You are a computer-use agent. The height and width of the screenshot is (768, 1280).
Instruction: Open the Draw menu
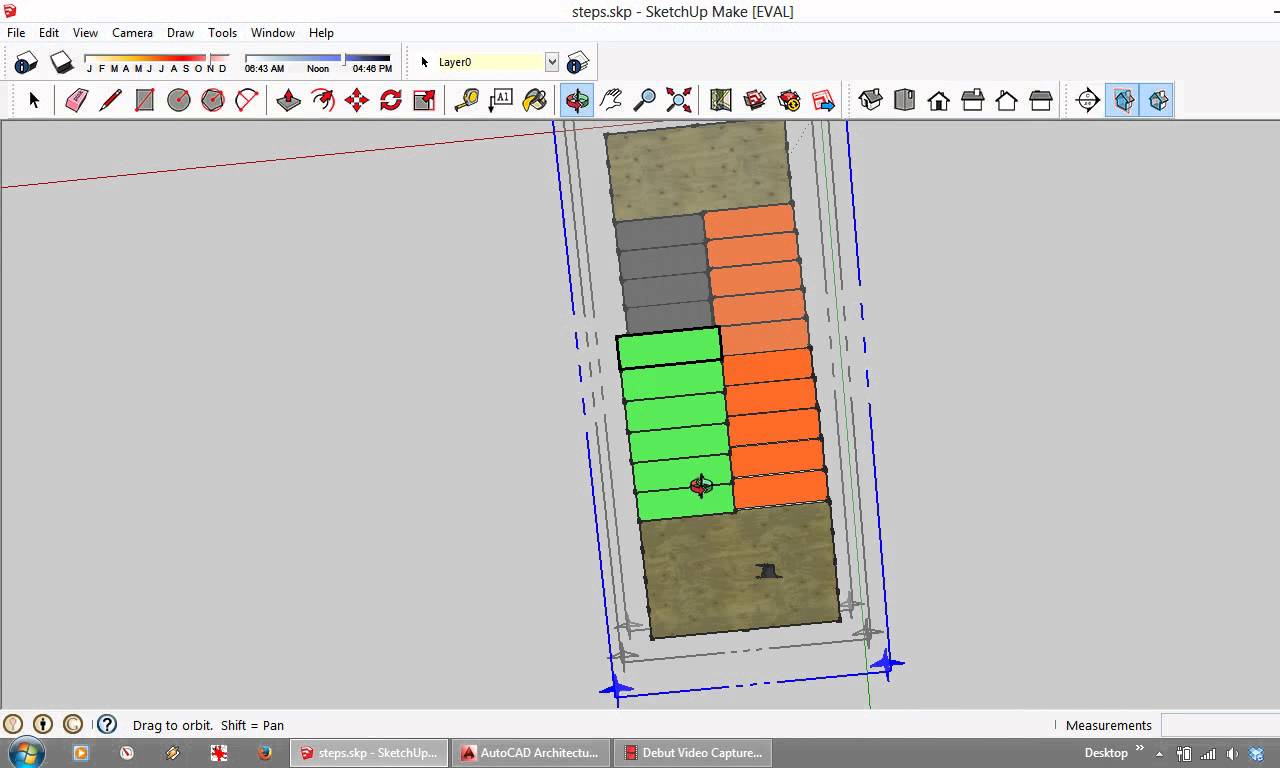(x=180, y=32)
